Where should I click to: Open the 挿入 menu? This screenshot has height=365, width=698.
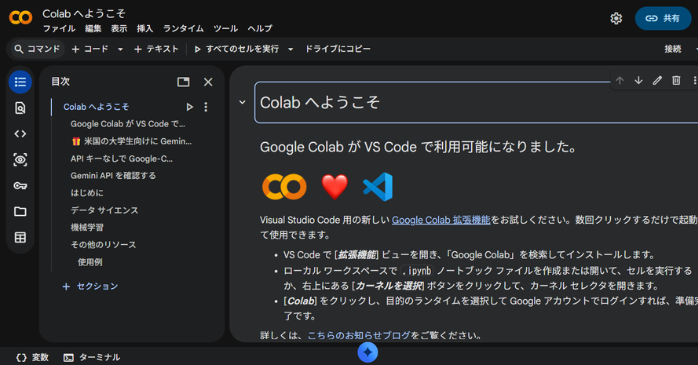click(x=145, y=28)
